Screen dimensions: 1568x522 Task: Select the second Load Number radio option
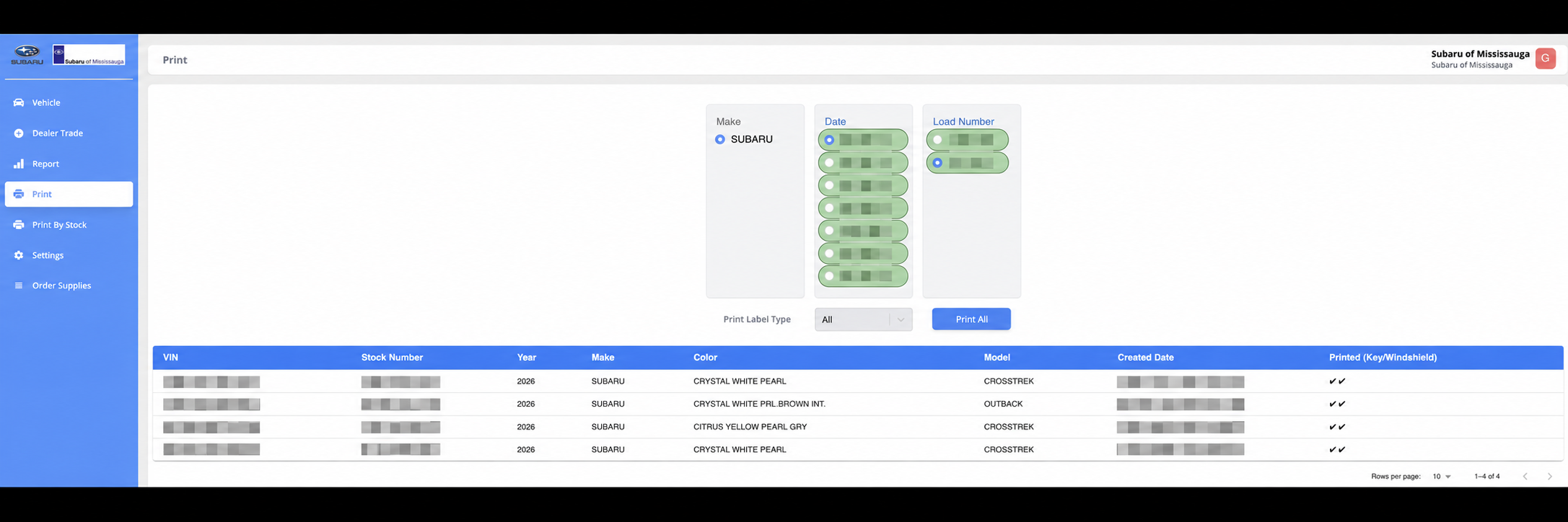click(x=937, y=163)
